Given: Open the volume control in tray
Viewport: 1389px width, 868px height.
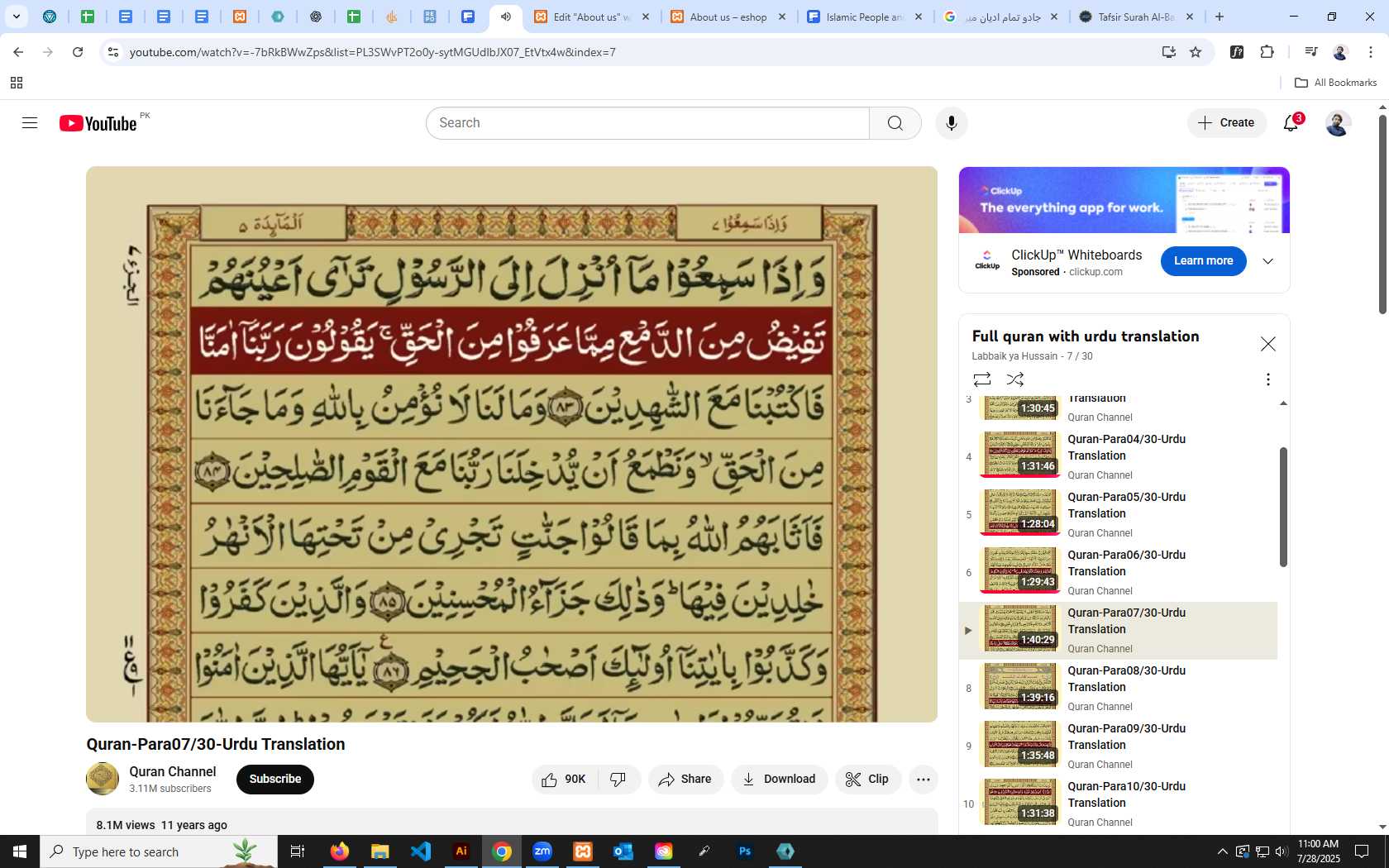Looking at the screenshot, I should click(x=1282, y=851).
